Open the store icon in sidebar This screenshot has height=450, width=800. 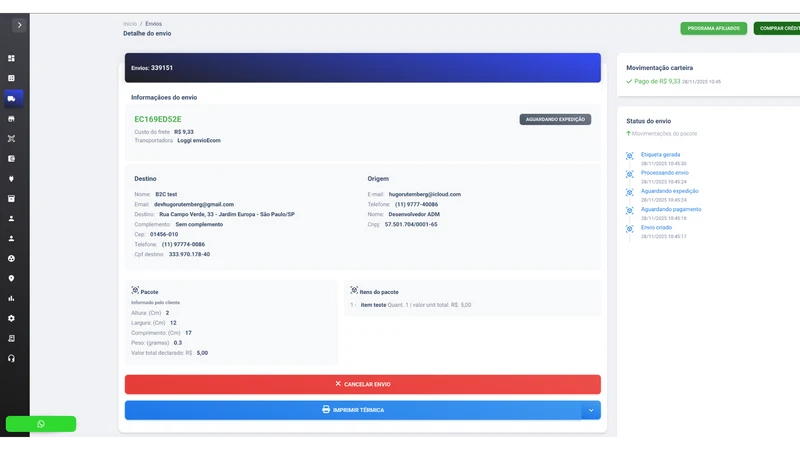click(x=11, y=119)
